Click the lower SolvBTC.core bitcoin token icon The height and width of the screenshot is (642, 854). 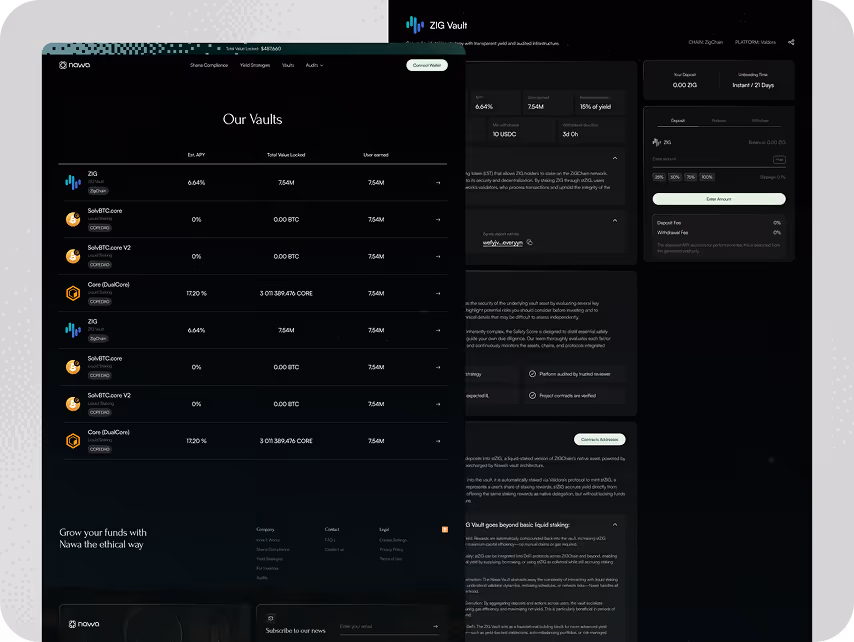tap(73, 366)
